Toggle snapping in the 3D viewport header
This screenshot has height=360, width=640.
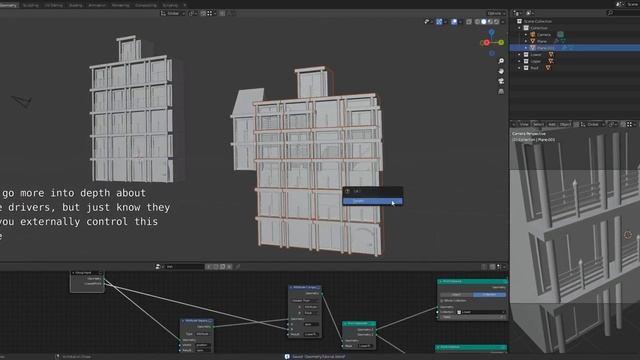203,13
